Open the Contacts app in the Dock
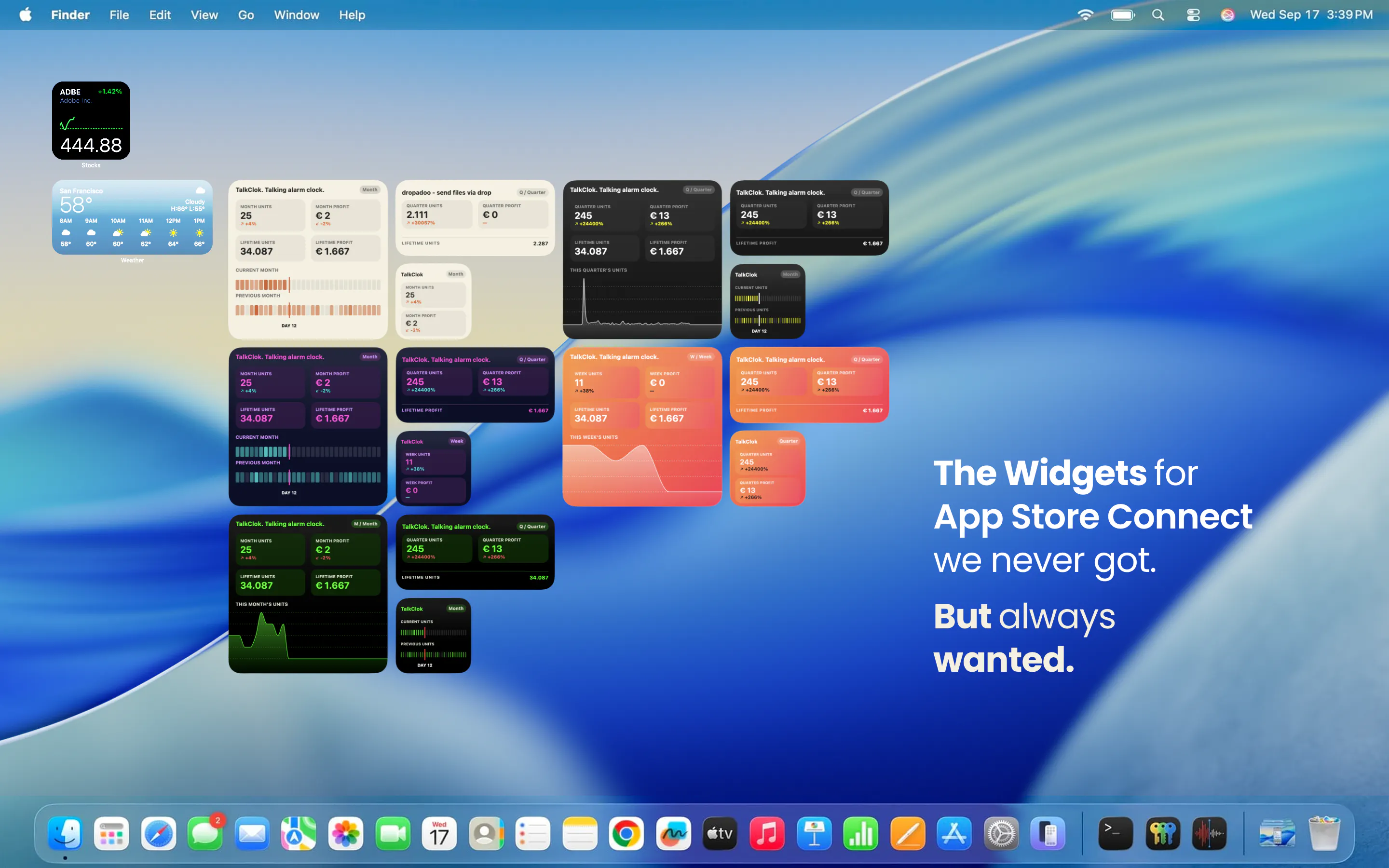Screen dimensions: 1389x868 [x=486, y=833]
